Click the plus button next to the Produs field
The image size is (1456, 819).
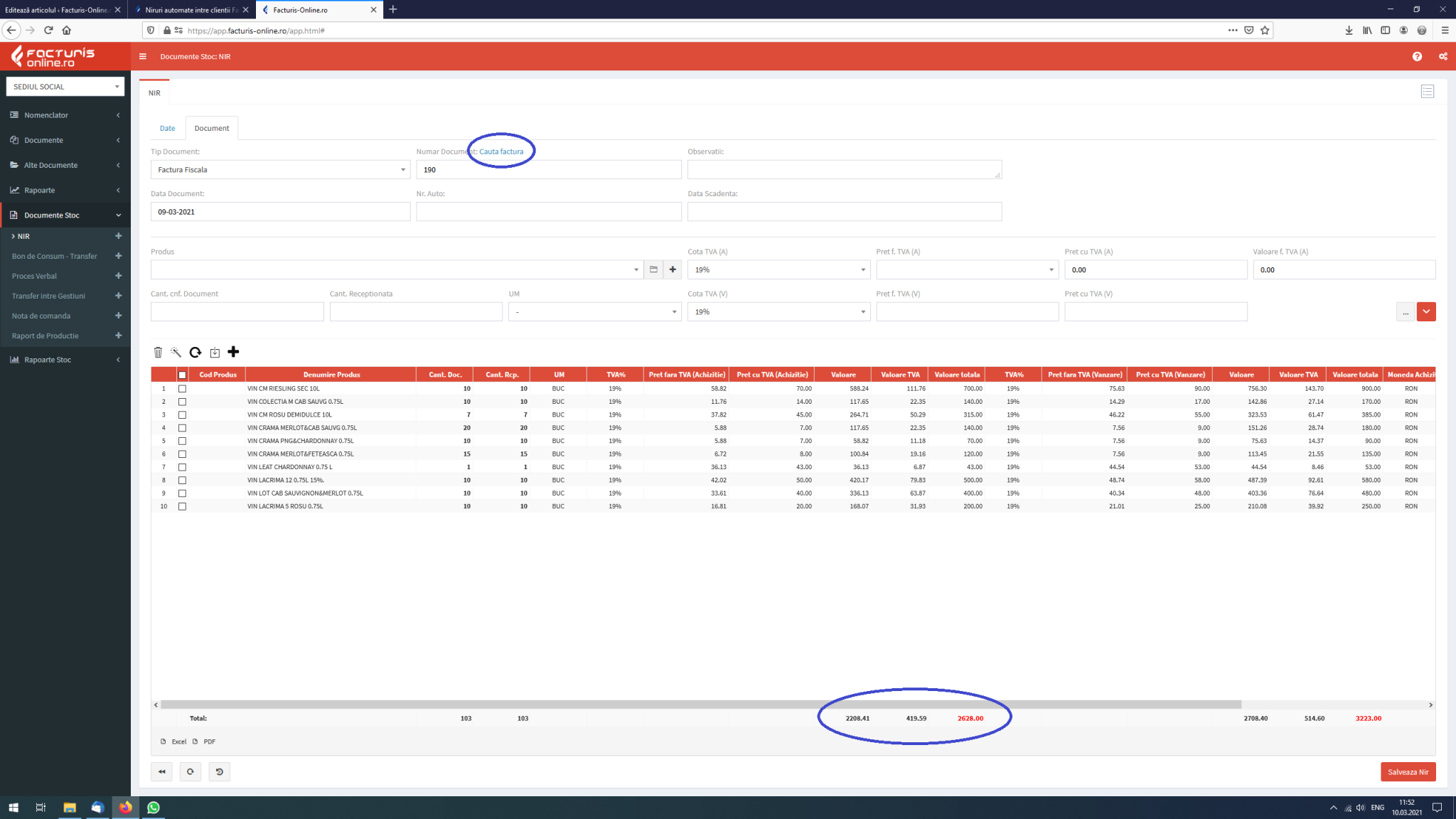coord(673,269)
